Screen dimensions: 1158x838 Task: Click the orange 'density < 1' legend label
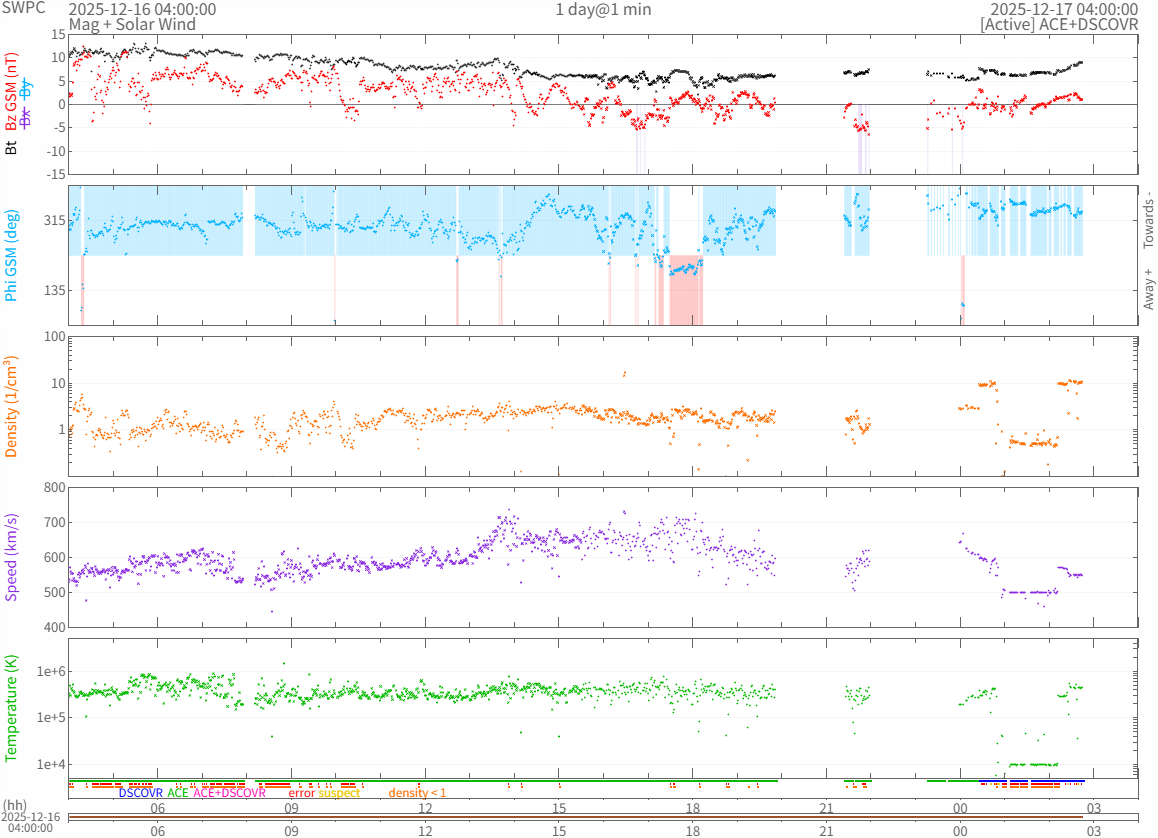417,793
